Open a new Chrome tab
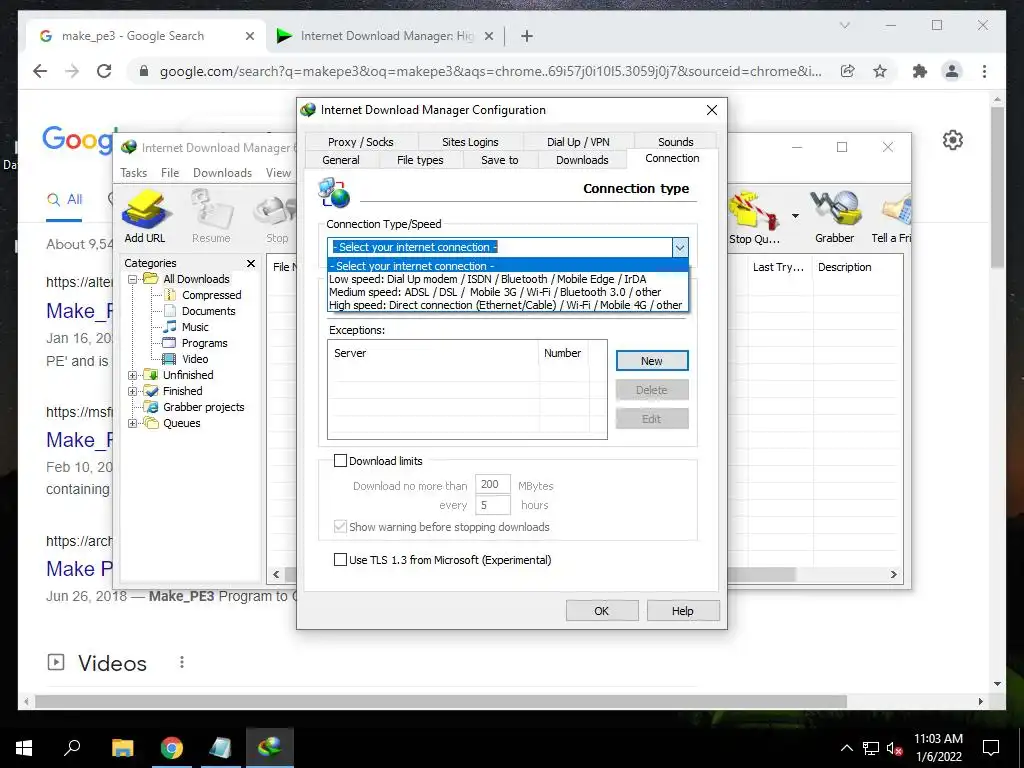This screenshot has height=768, width=1024. [x=527, y=36]
